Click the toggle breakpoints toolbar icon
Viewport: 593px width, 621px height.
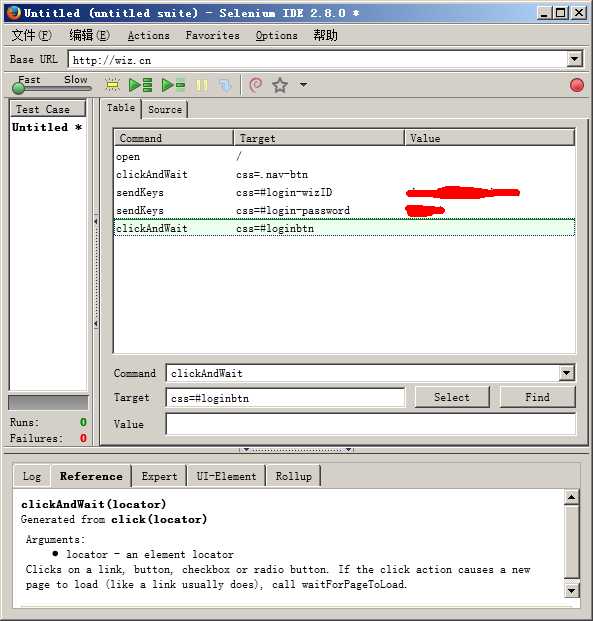click(x=112, y=85)
